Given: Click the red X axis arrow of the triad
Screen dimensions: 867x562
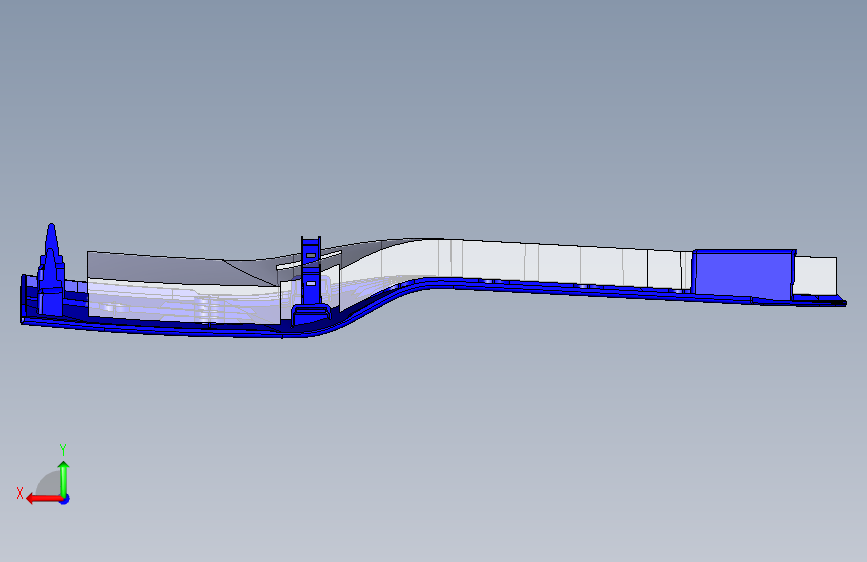Looking at the screenshot, I should click(43, 499).
